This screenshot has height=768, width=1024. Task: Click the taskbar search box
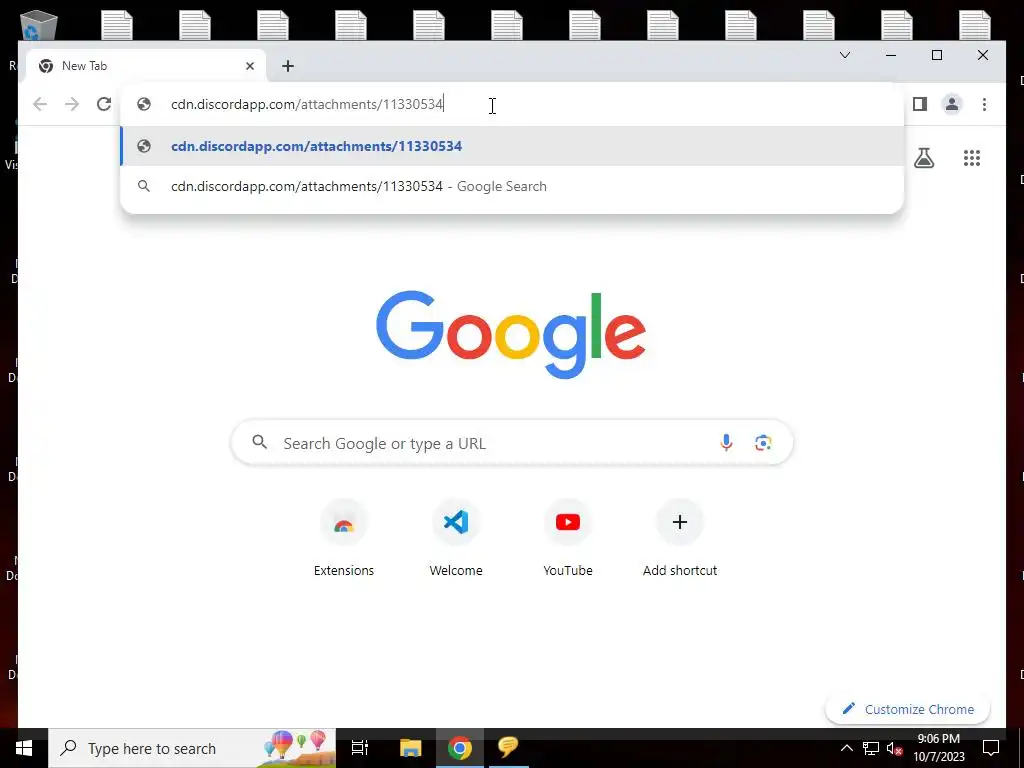(x=192, y=748)
